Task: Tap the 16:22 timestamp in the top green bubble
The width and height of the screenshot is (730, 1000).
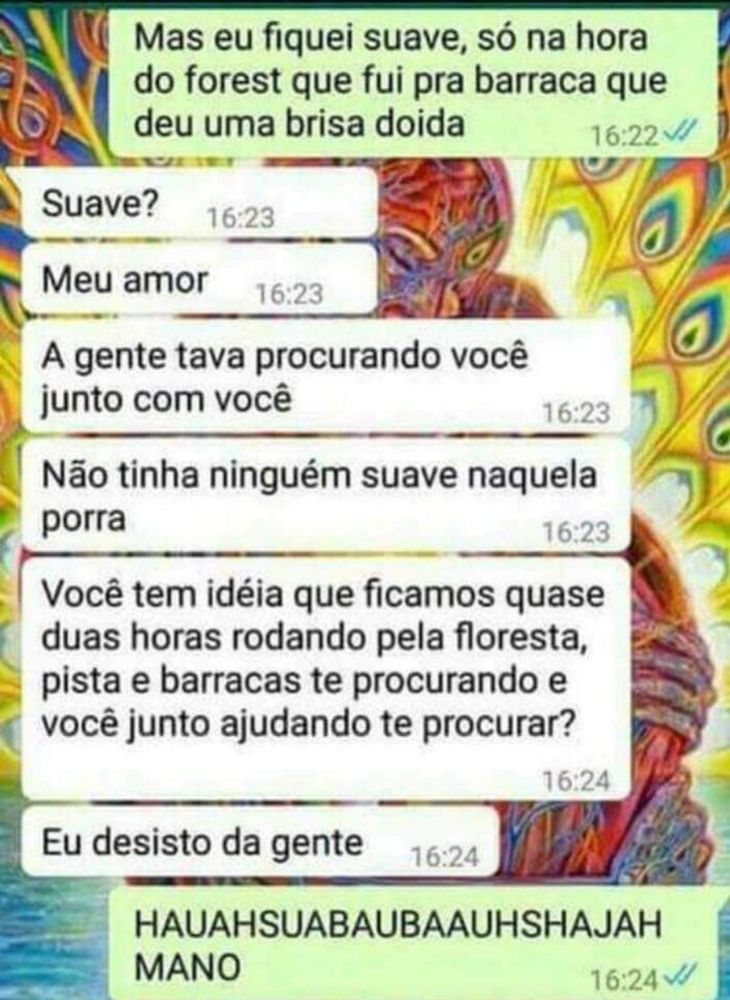Action: (x=624, y=135)
